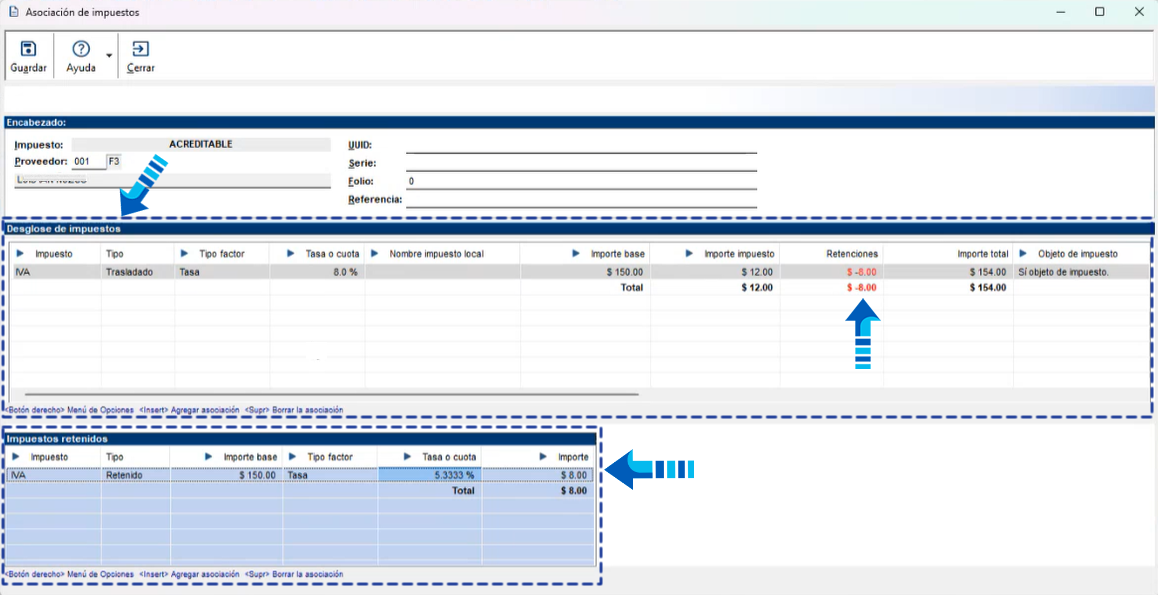The image size is (1158, 595).
Task: Click the Tipo factor arrow in Impuestos retenidos
Action: [x=293, y=457]
